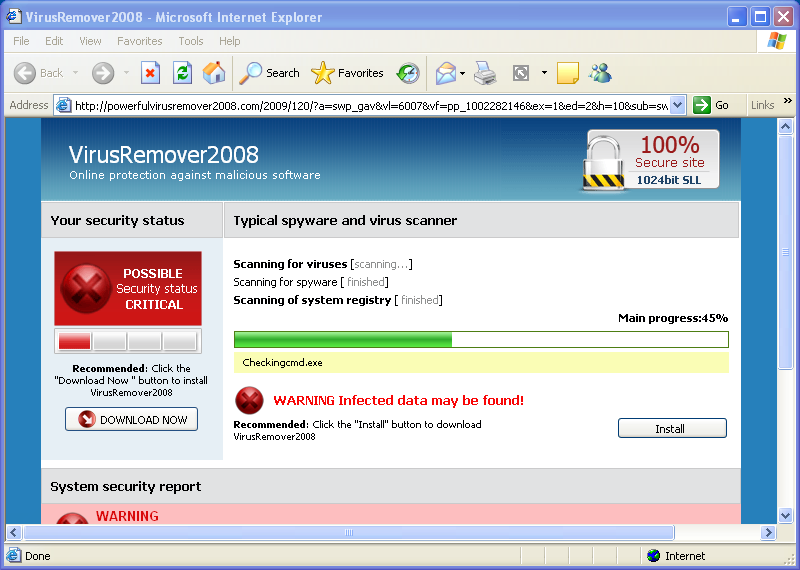This screenshot has height=570, width=800.
Task: Open the Tools menu
Action: point(191,41)
